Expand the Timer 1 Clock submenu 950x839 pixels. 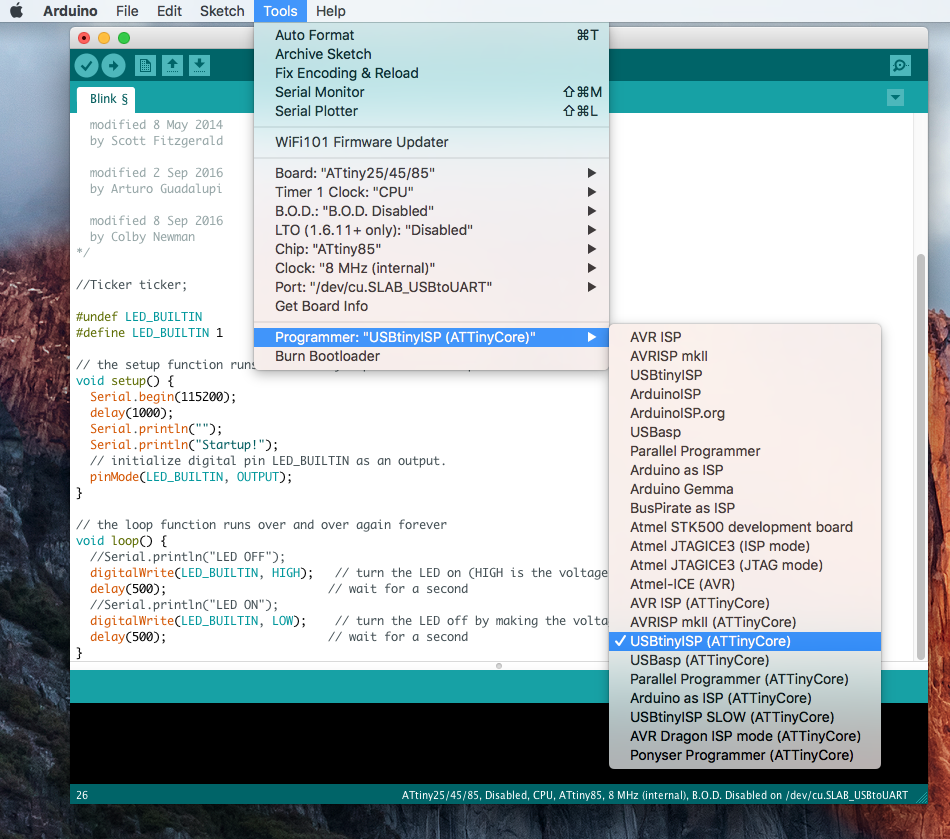pyautogui.click(x=431, y=192)
